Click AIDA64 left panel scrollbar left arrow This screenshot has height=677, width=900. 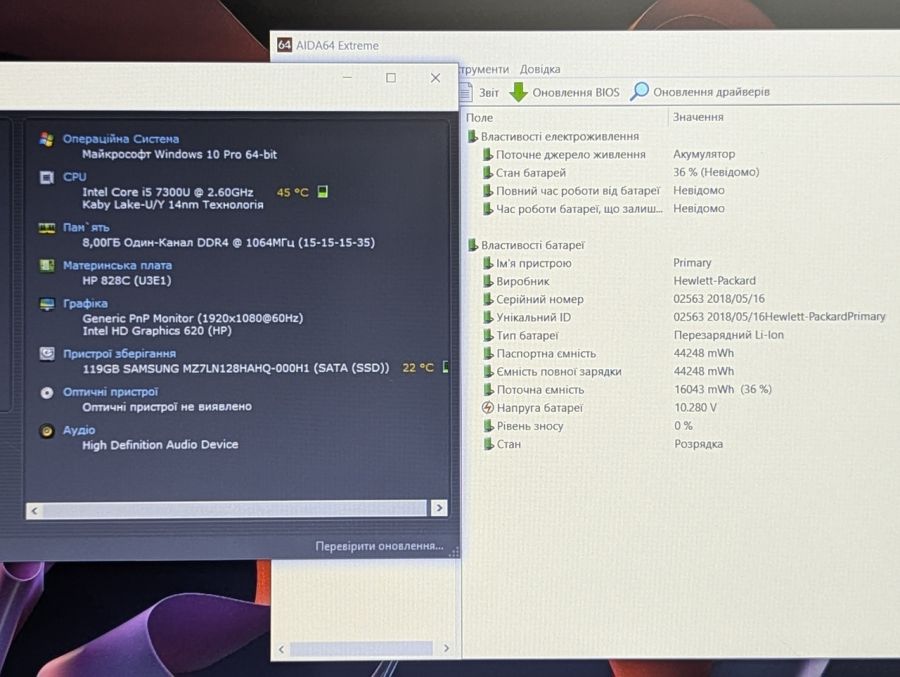[281, 649]
